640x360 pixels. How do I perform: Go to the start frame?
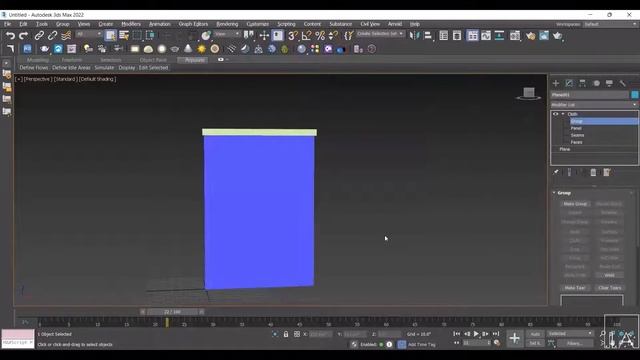point(456,334)
